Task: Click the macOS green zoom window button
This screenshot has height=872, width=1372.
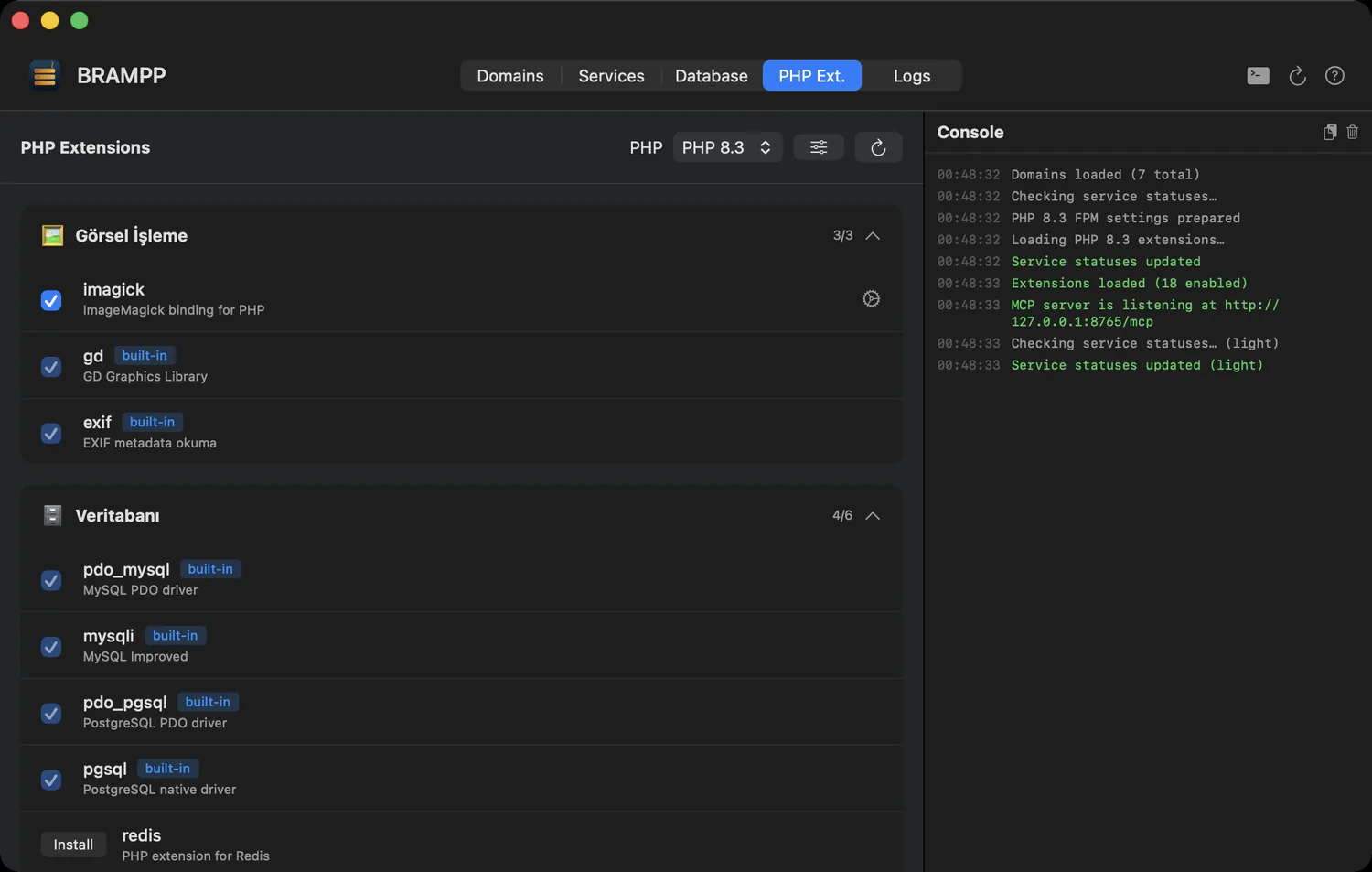Action: click(x=80, y=20)
